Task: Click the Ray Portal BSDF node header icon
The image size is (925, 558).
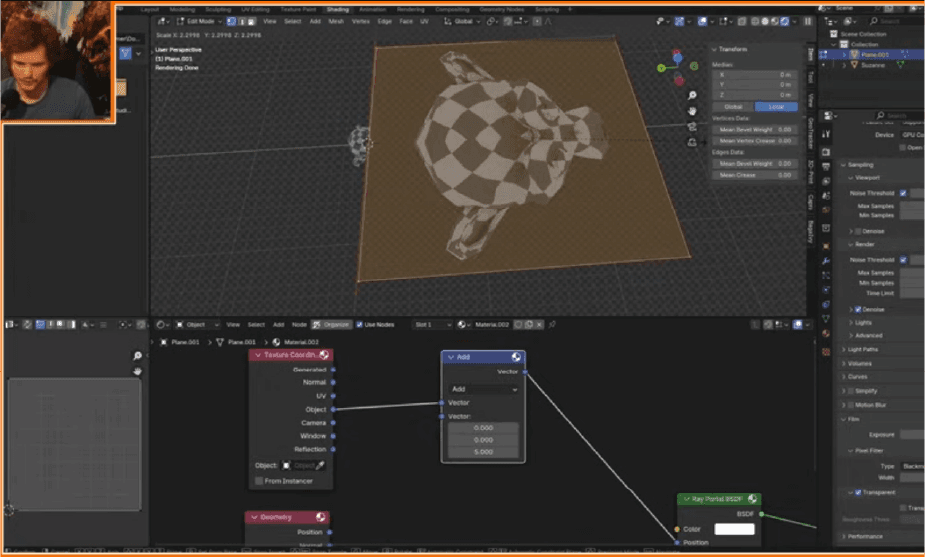Action: (x=751, y=499)
